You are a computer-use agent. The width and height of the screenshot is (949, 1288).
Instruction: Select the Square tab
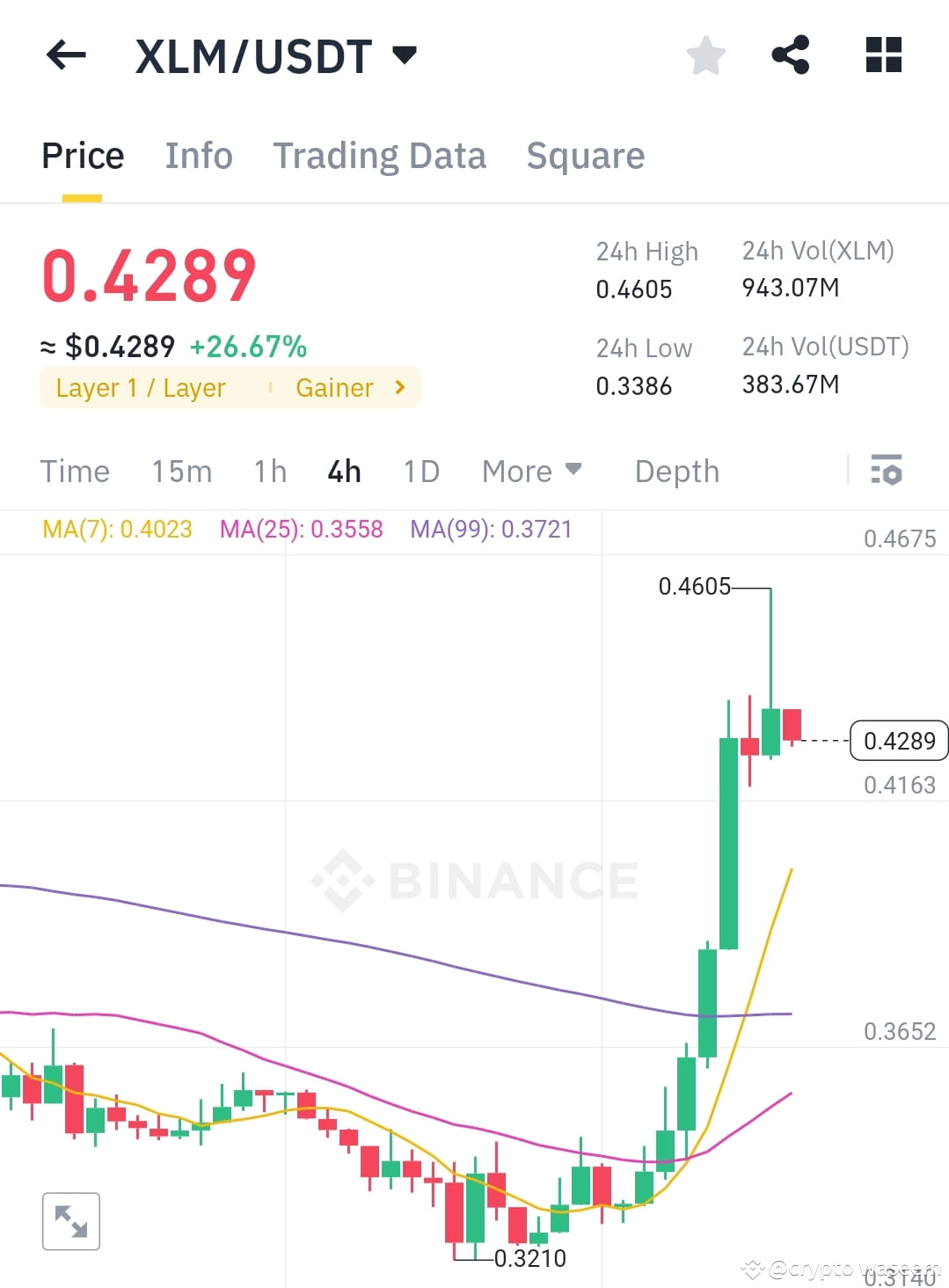point(585,155)
